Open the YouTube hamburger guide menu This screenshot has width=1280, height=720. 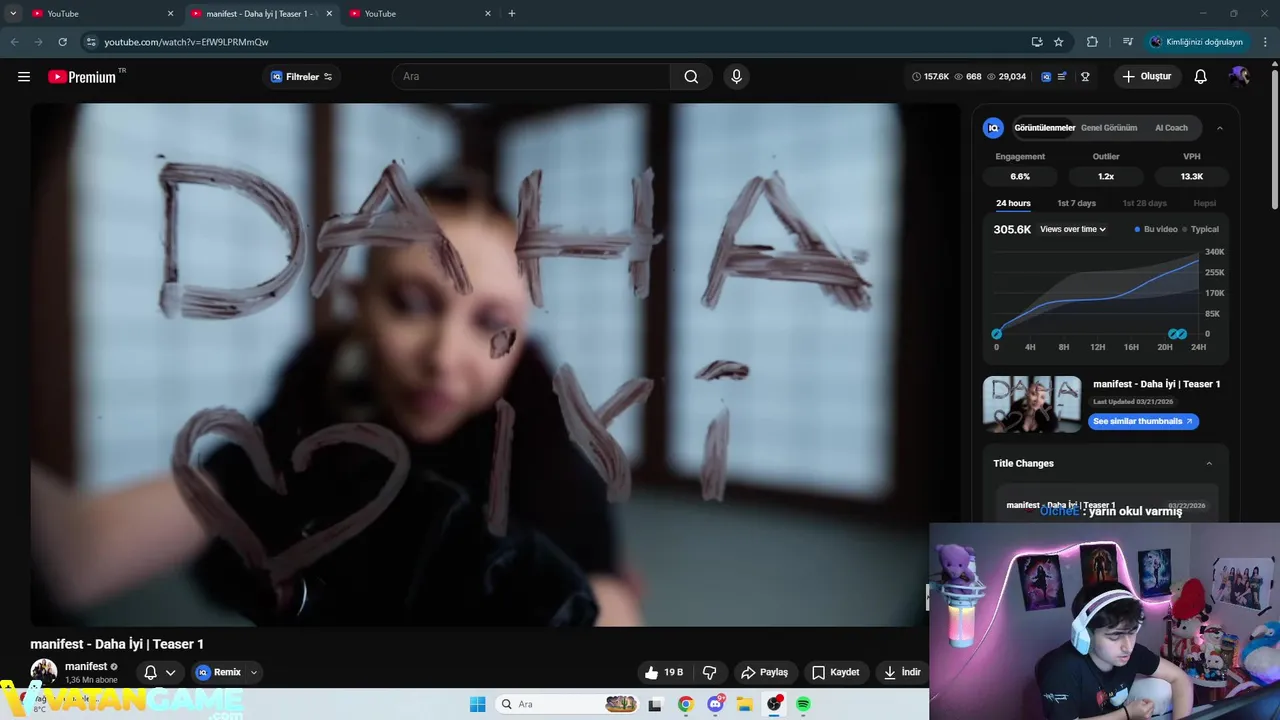coord(24,77)
